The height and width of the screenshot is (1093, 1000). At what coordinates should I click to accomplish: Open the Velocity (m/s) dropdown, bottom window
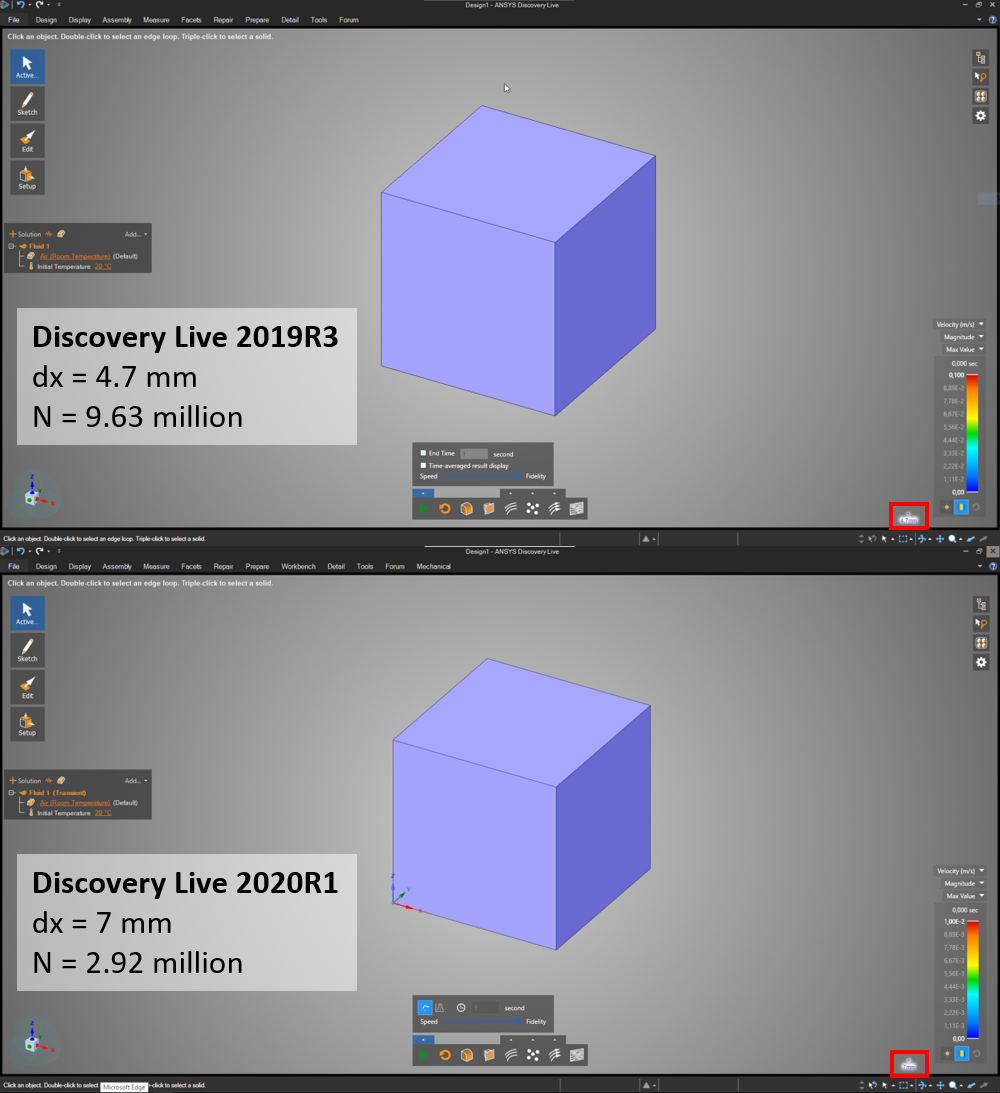point(960,871)
